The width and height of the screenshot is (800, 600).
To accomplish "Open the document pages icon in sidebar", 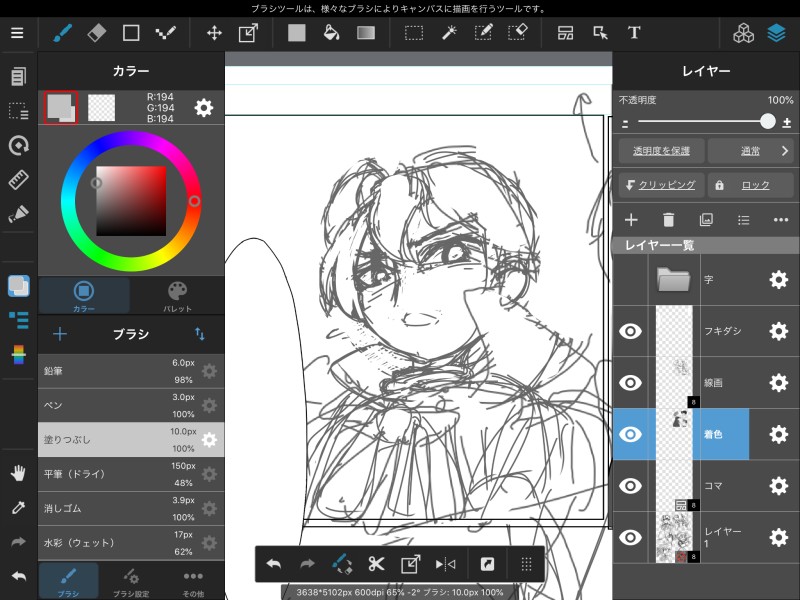I will (x=18, y=77).
